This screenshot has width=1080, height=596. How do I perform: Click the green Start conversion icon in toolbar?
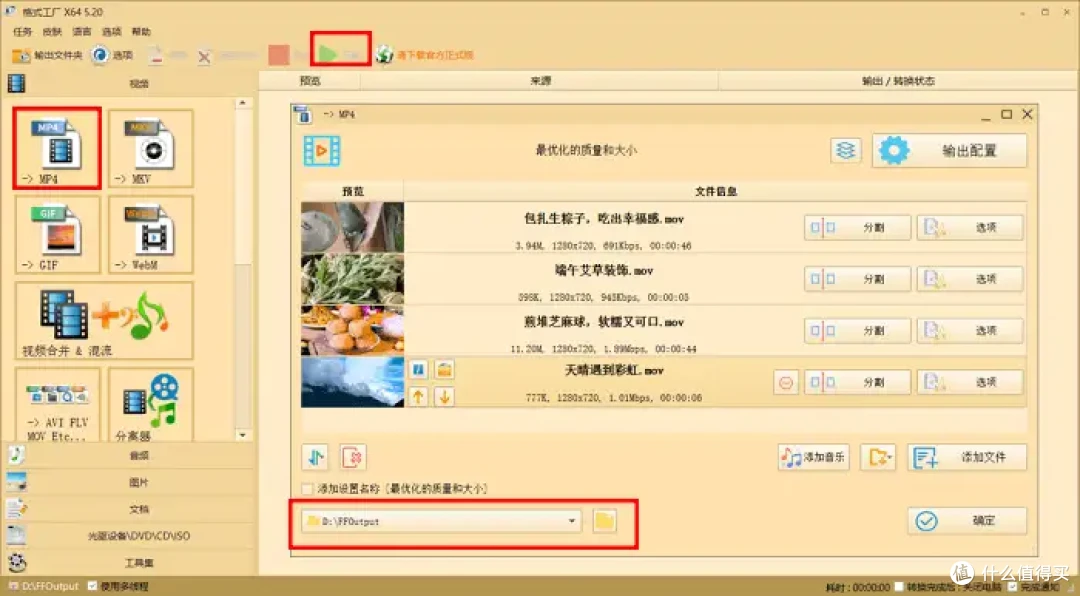(328, 54)
